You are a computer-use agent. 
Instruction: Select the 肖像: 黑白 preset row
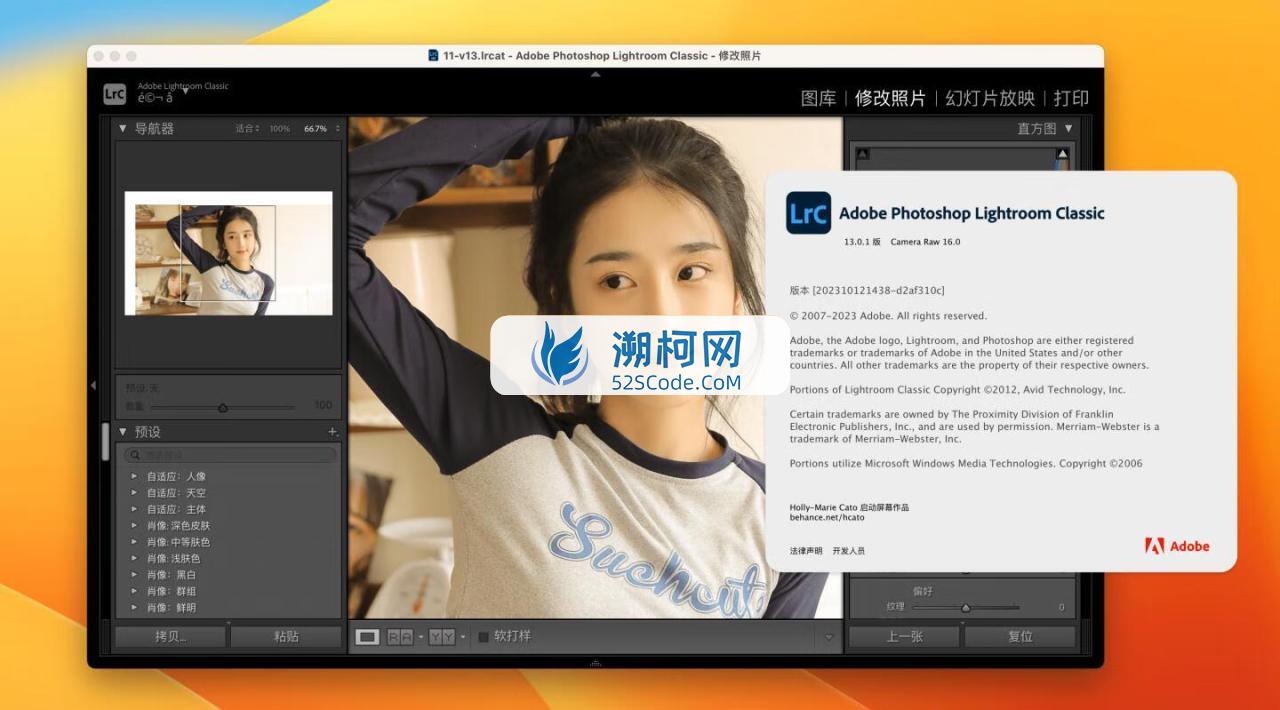pyautogui.click(x=230, y=575)
